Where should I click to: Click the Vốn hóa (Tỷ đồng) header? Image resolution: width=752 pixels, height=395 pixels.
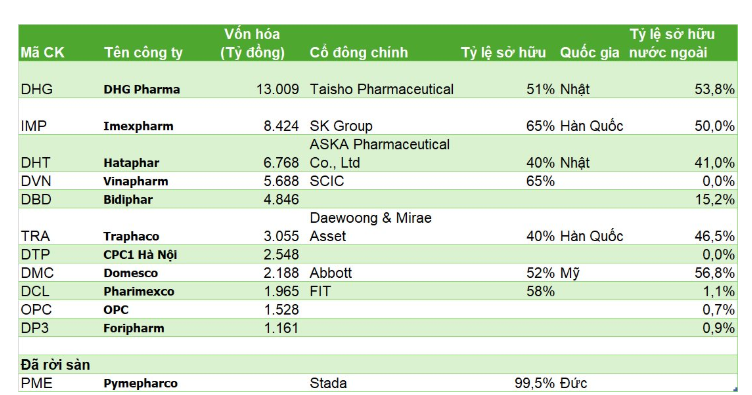point(252,43)
